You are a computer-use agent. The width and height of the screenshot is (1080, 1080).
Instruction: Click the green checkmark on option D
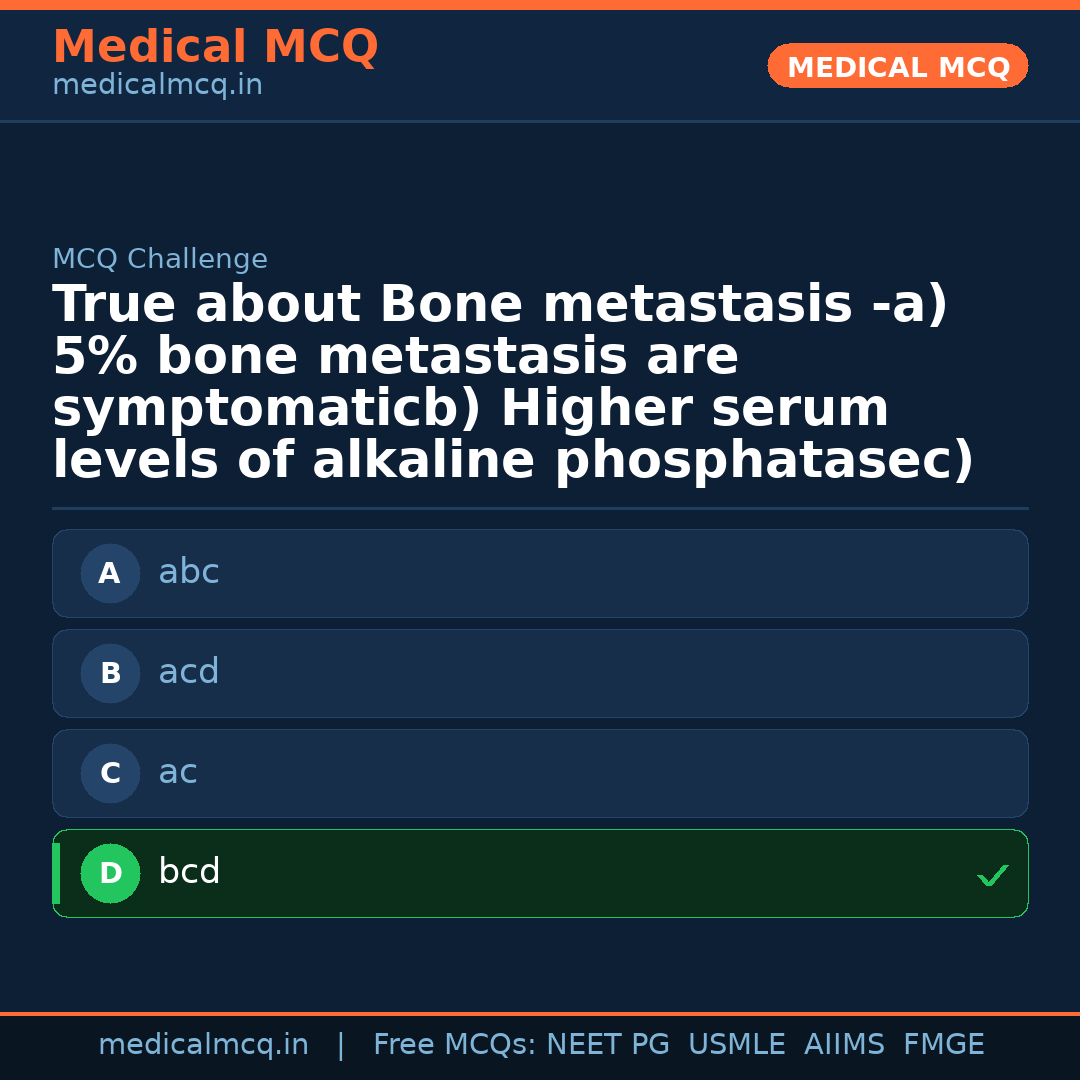click(x=992, y=876)
